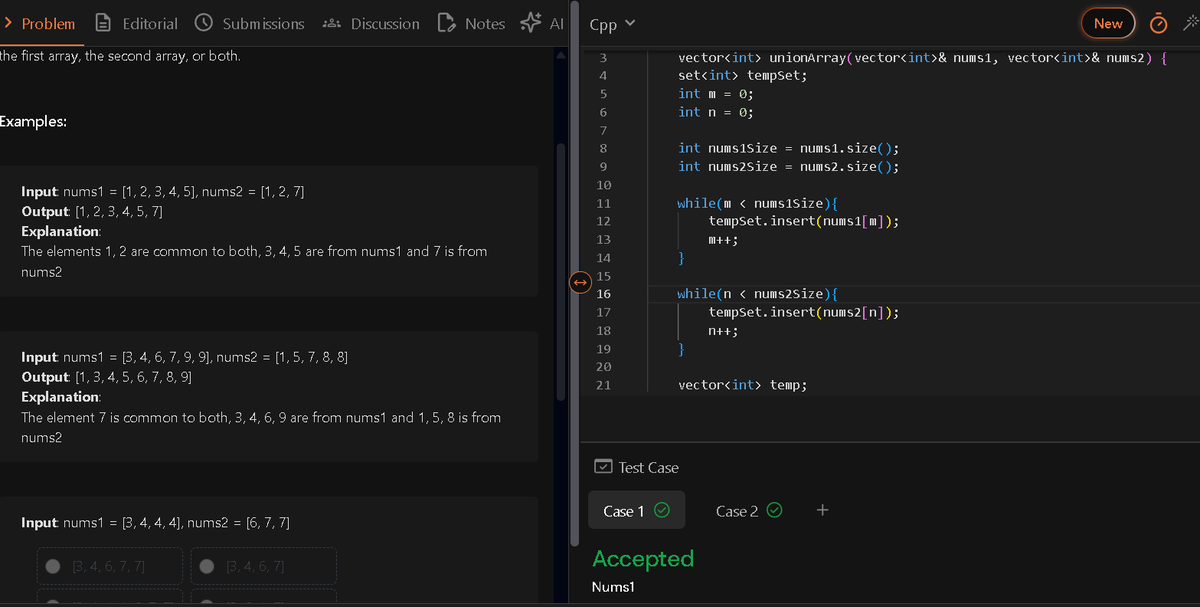Switch to the Editorial tab

[x=136, y=23]
